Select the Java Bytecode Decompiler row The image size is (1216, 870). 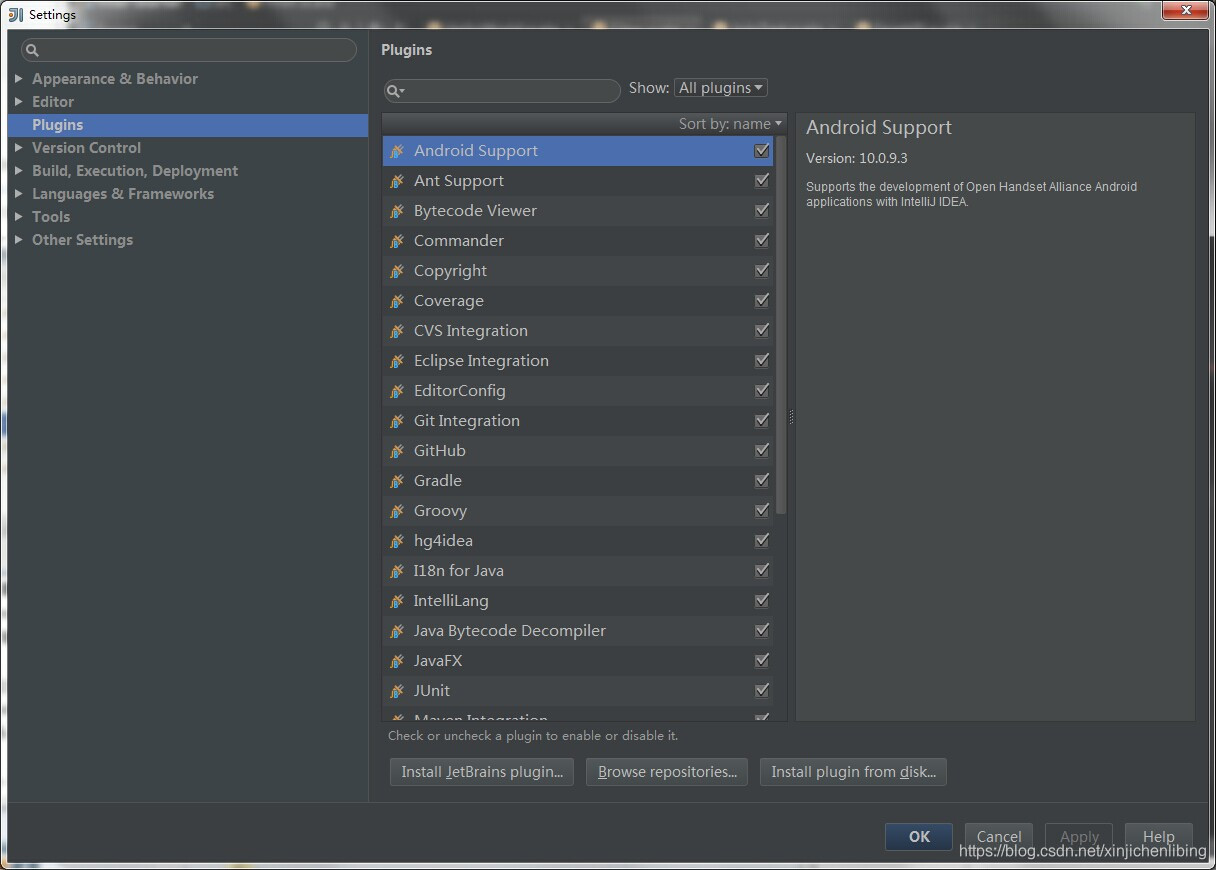point(578,631)
